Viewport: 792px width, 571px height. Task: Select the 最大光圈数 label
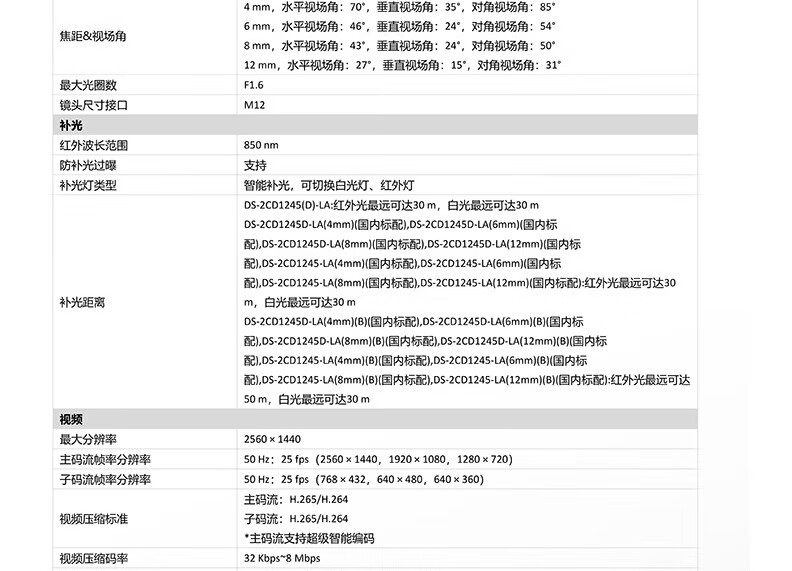88,85
